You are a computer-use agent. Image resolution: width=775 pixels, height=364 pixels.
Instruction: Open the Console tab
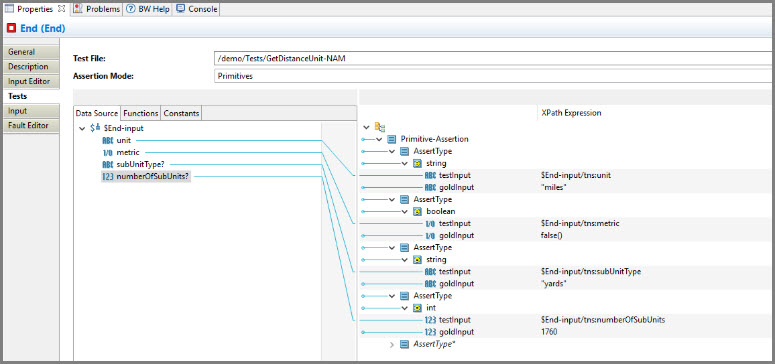(196, 9)
